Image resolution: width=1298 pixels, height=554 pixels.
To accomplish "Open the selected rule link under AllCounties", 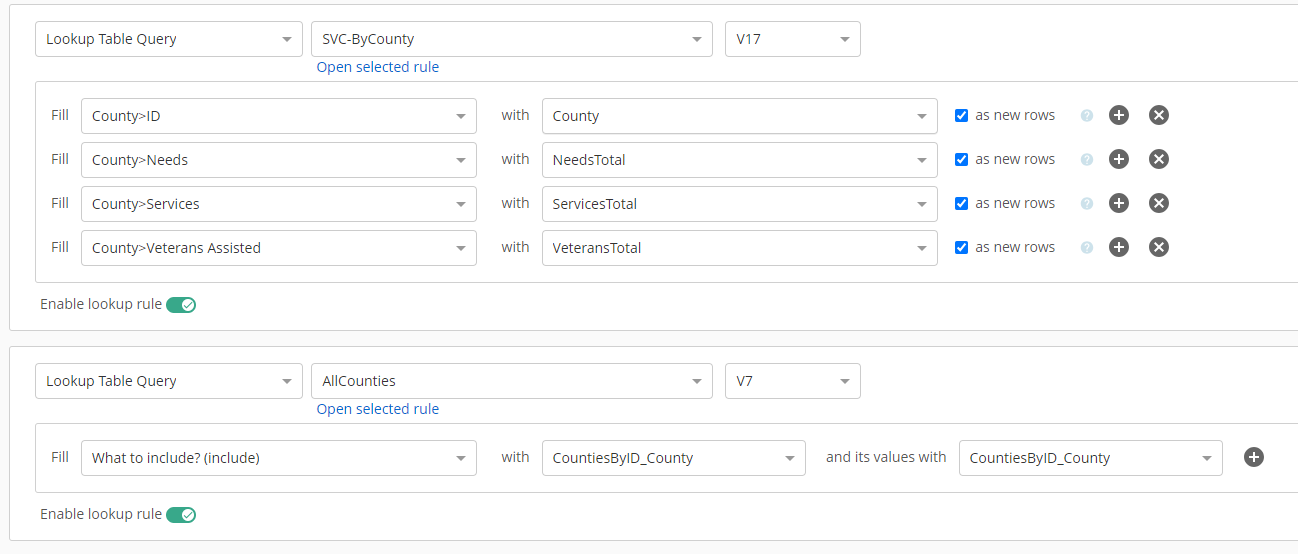I will [378, 409].
